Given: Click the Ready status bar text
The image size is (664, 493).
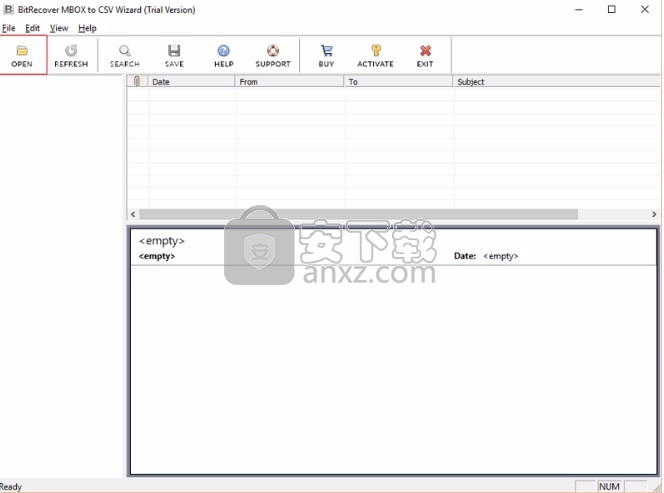Looking at the screenshot, I should click(11, 487).
